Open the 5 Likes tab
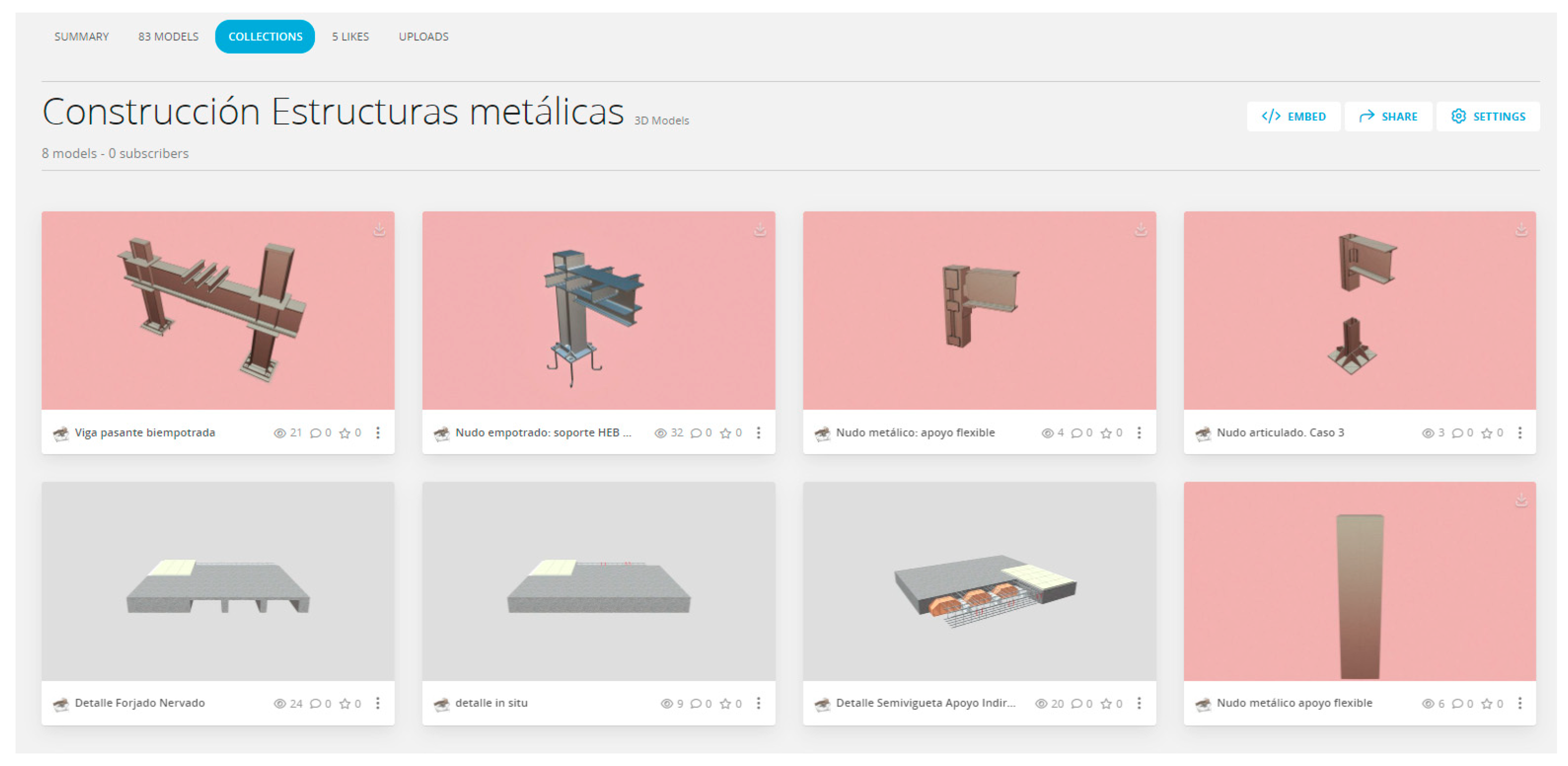This screenshot has height=766, width=1568. 350,36
